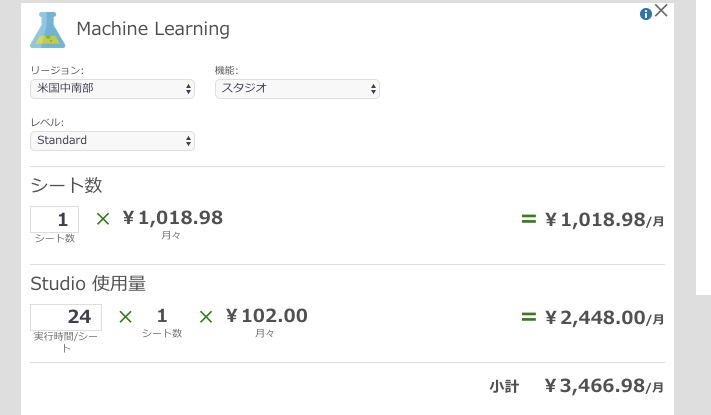Focus the 実行時間/シート input containing 24
This screenshot has width=711, height=415.
click(x=66, y=317)
